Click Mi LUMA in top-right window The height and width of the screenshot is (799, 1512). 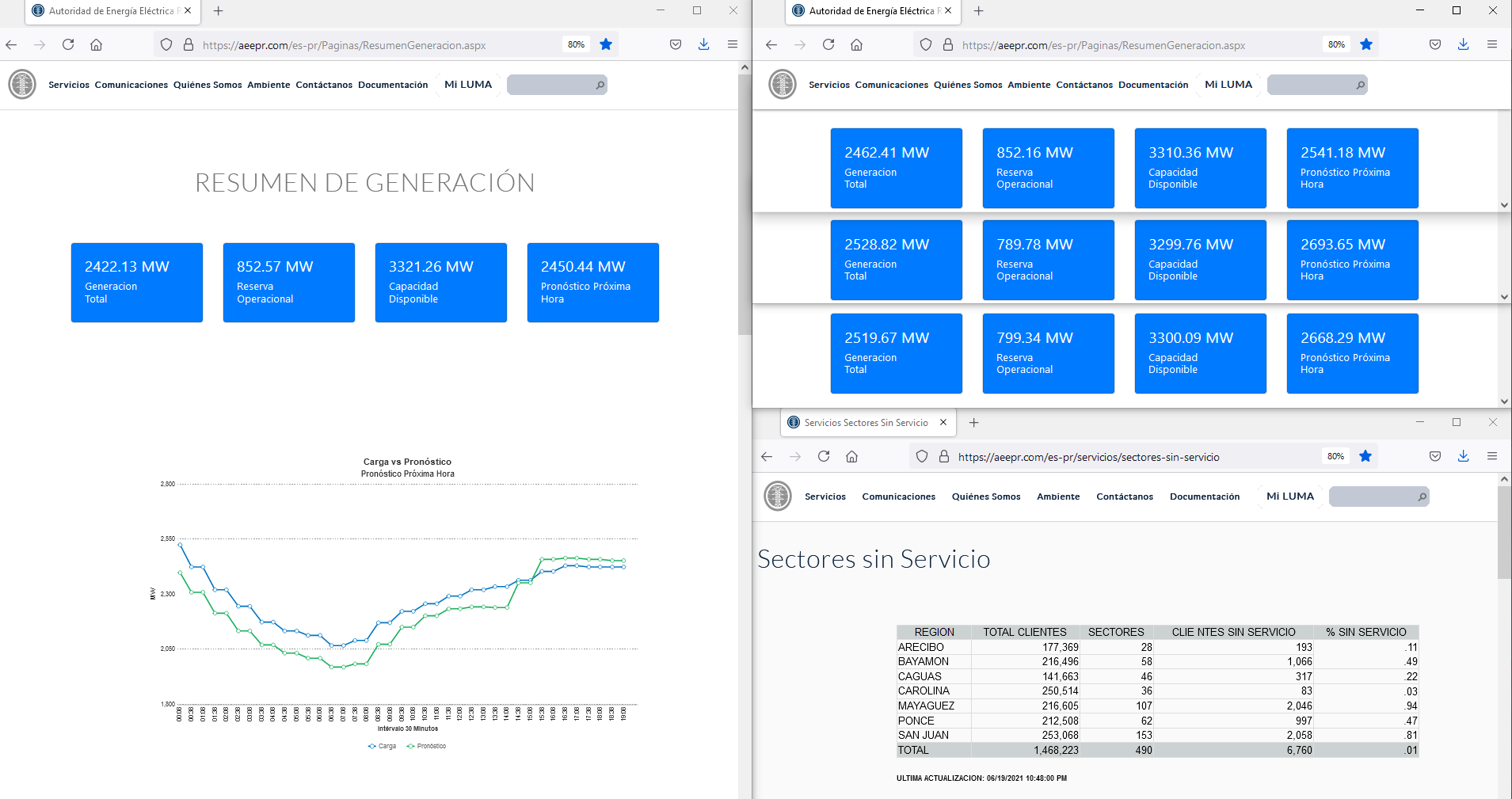point(1228,85)
